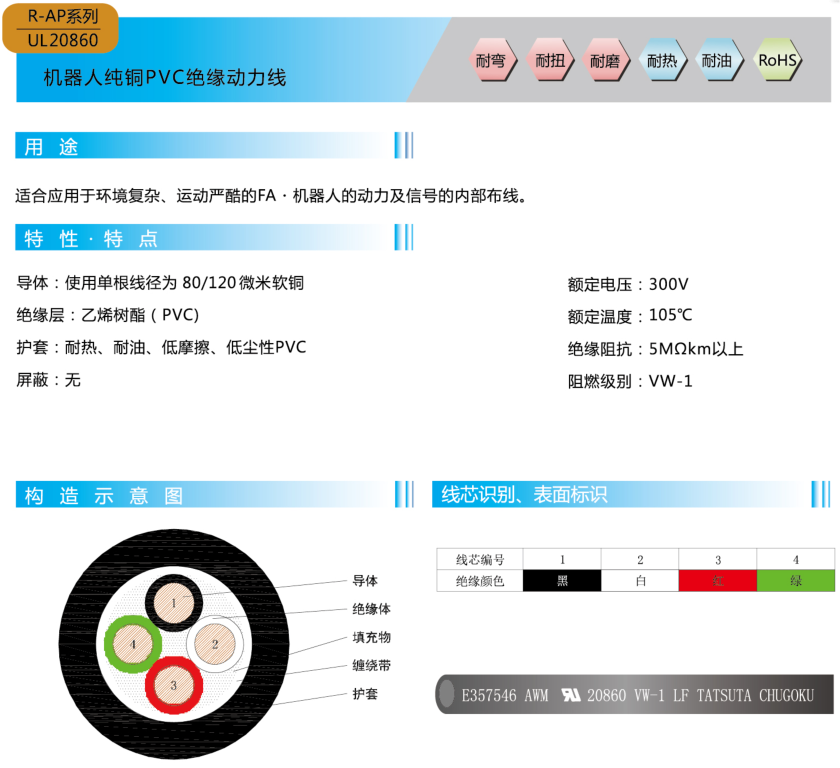Click the 耐扭 hexagon badge

(x=549, y=61)
